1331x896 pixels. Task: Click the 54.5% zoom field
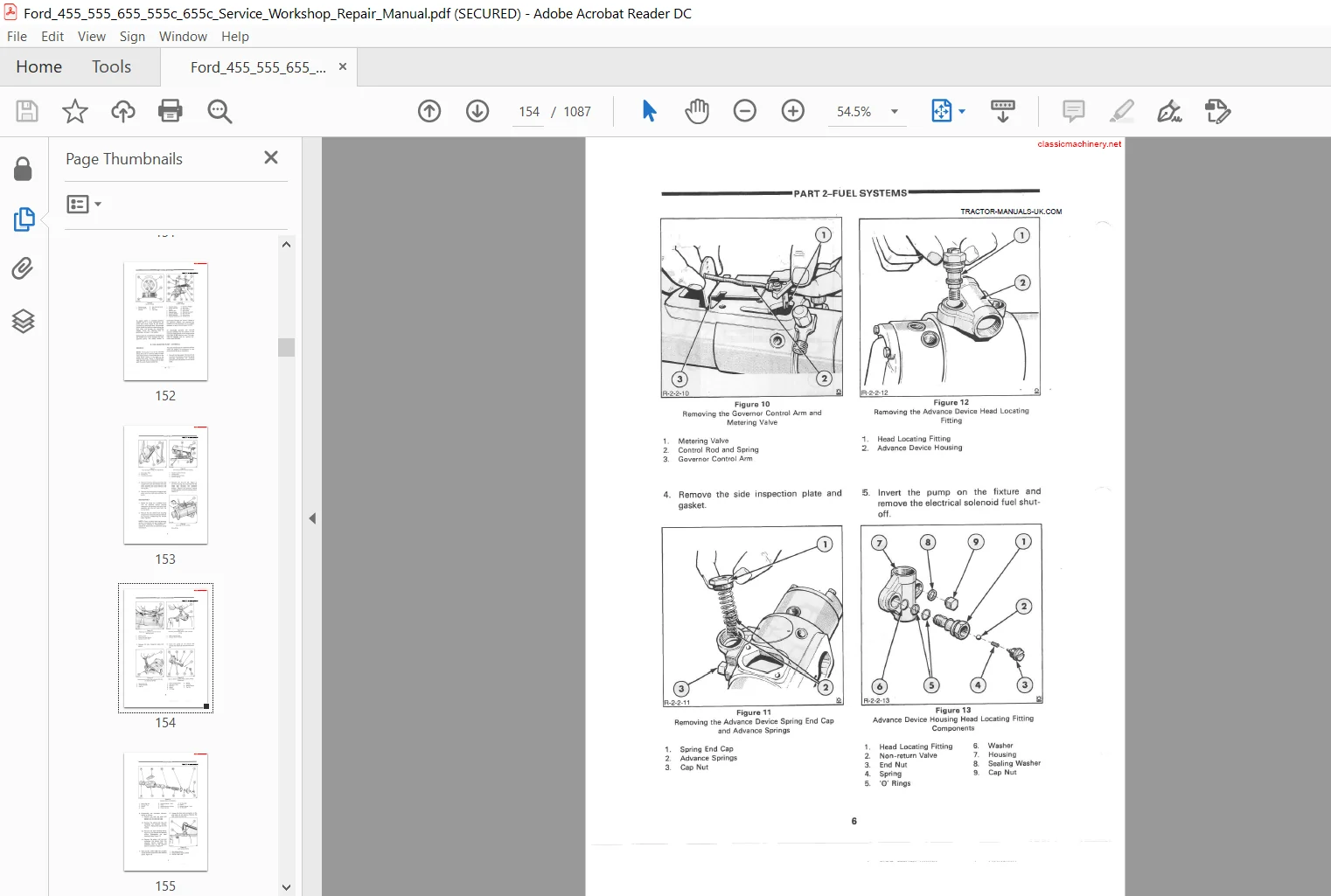[x=854, y=112]
